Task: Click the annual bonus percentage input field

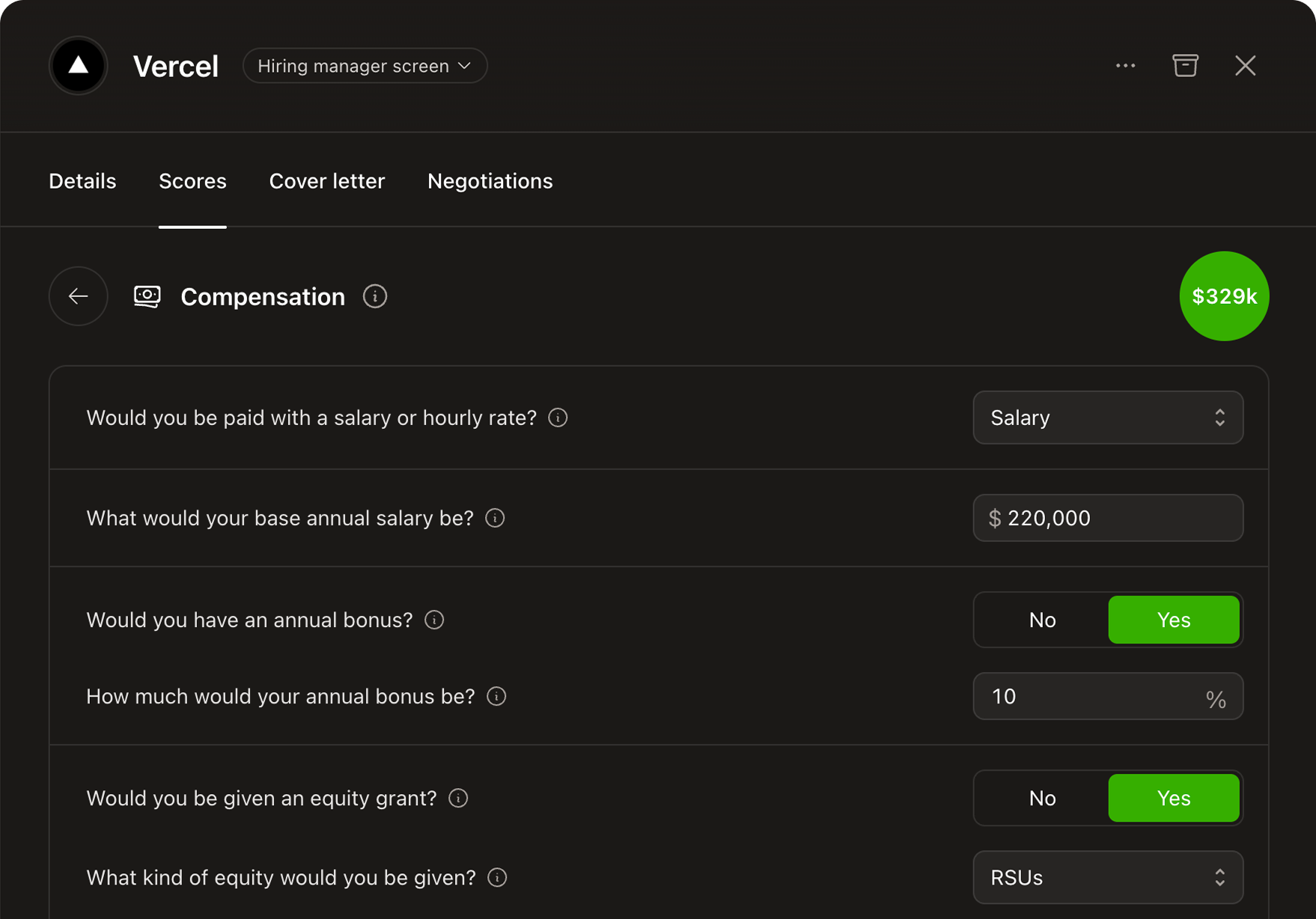Action: point(1093,697)
